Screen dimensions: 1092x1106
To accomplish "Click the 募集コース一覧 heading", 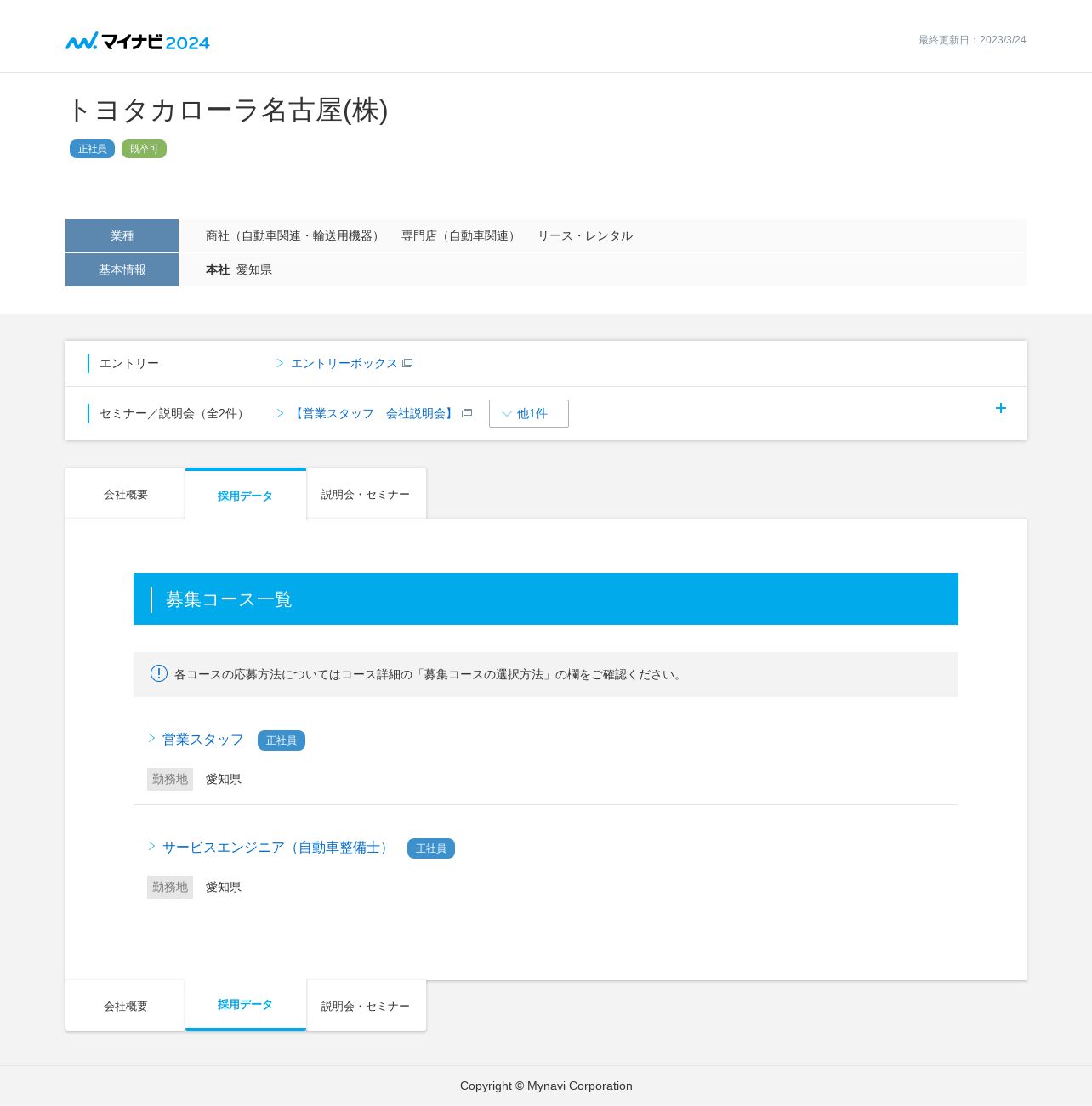I will pos(229,599).
